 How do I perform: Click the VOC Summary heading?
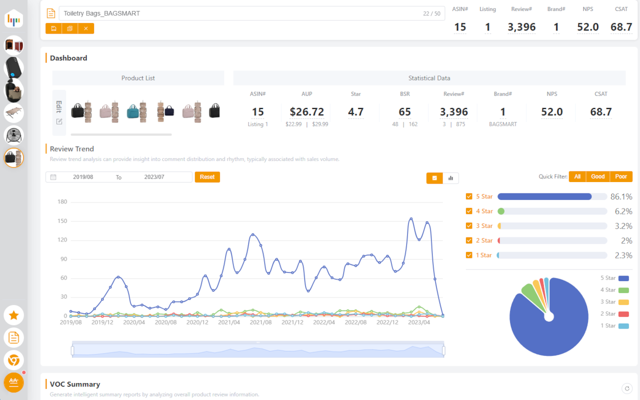click(75, 384)
